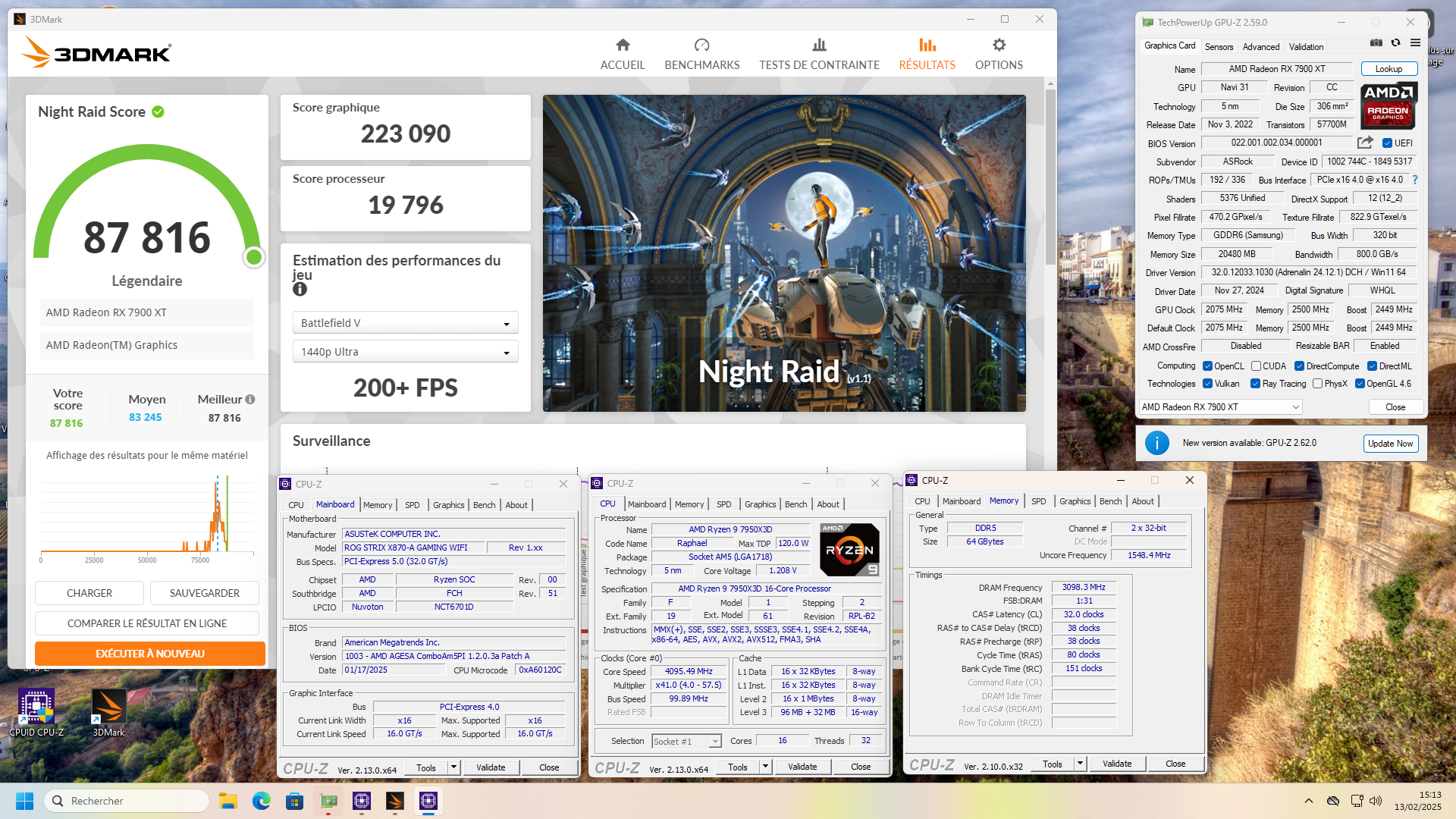Click the GPU-Z BIOS export share icon
This screenshot has width=1456, height=819.
[x=1365, y=143]
